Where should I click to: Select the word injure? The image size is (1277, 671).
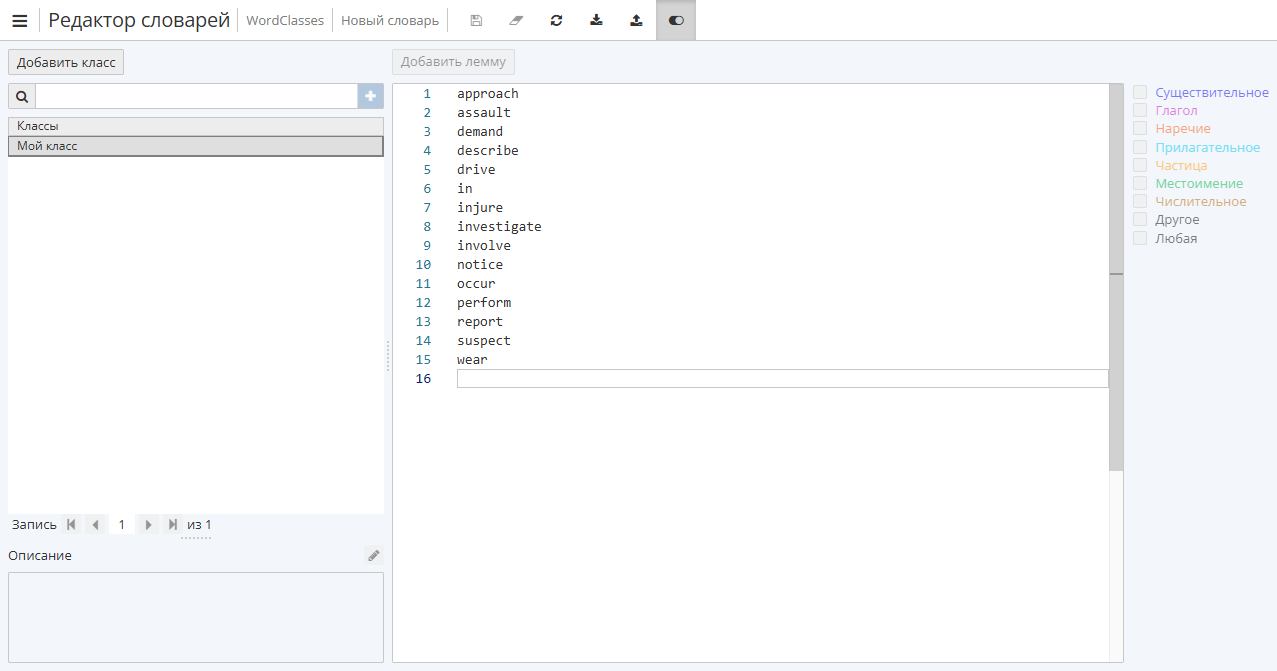tap(480, 208)
